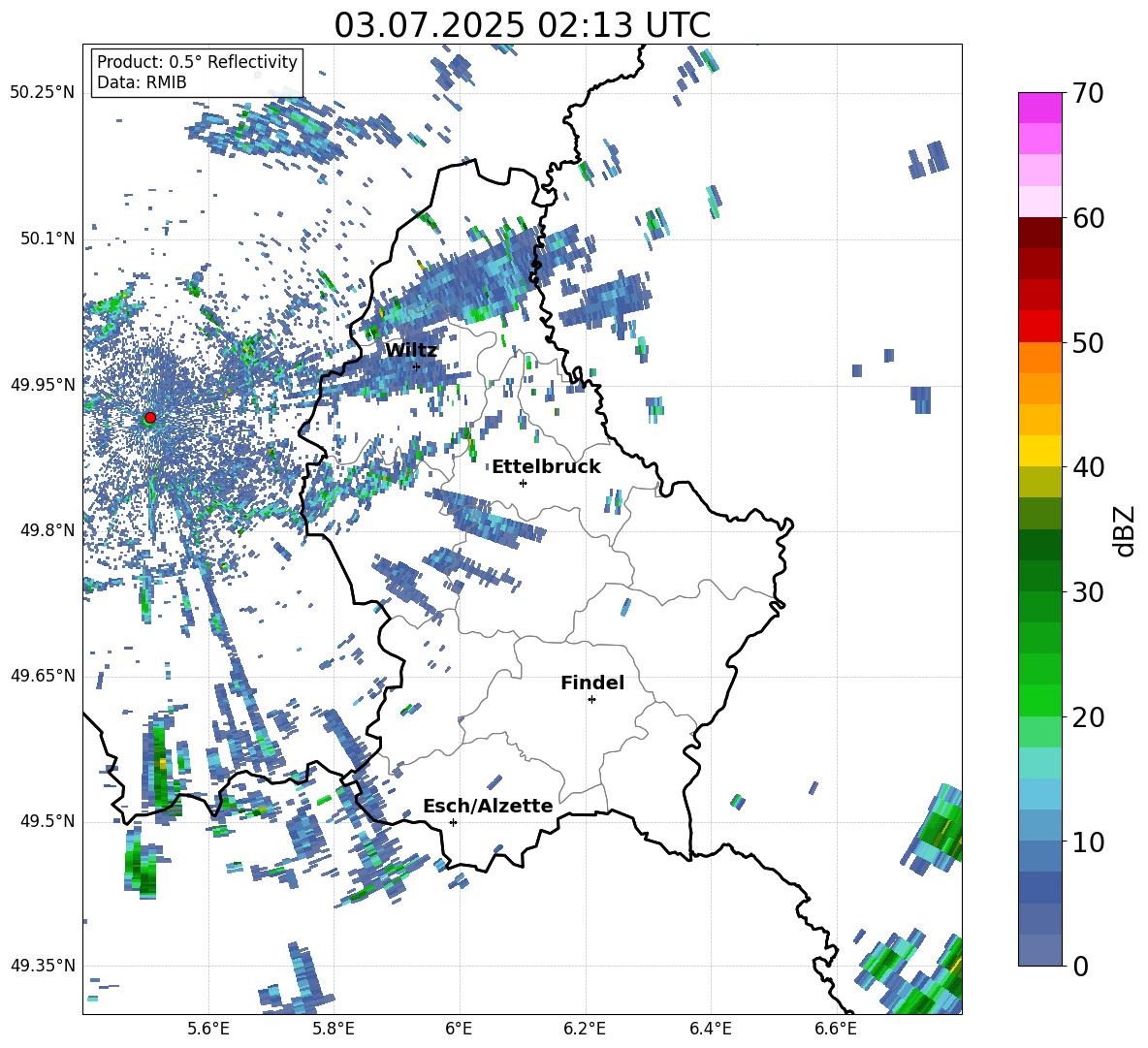
Task: Click the Ettelbruck station cross marker
Action: click(523, 483)
